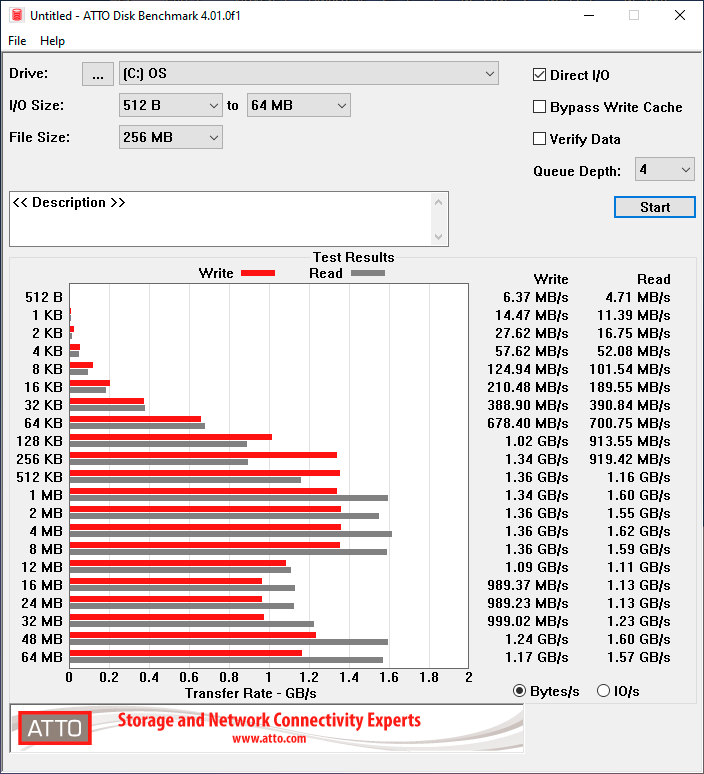Open www.atto.com link in banner
Viewport: 704px width, 774px height.
tap(269, 738)
